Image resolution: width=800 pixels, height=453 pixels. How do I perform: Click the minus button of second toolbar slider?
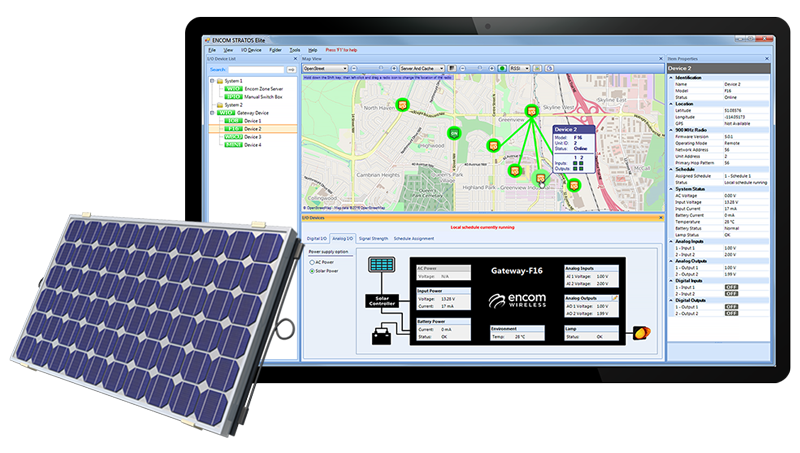pyautogui.click(x=463, y=68)
